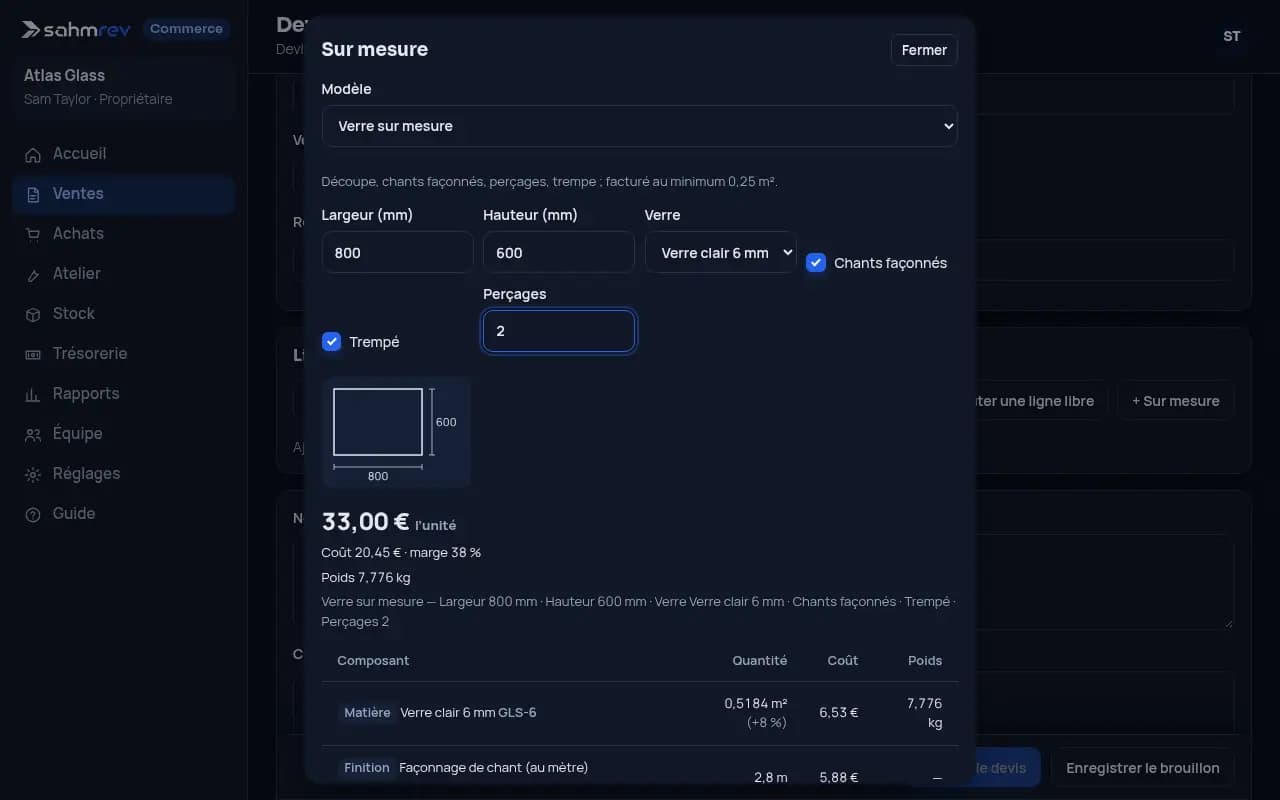Click the Matière tag
1280x800 pixels.
pyautogui.click(x=367, y=713)
